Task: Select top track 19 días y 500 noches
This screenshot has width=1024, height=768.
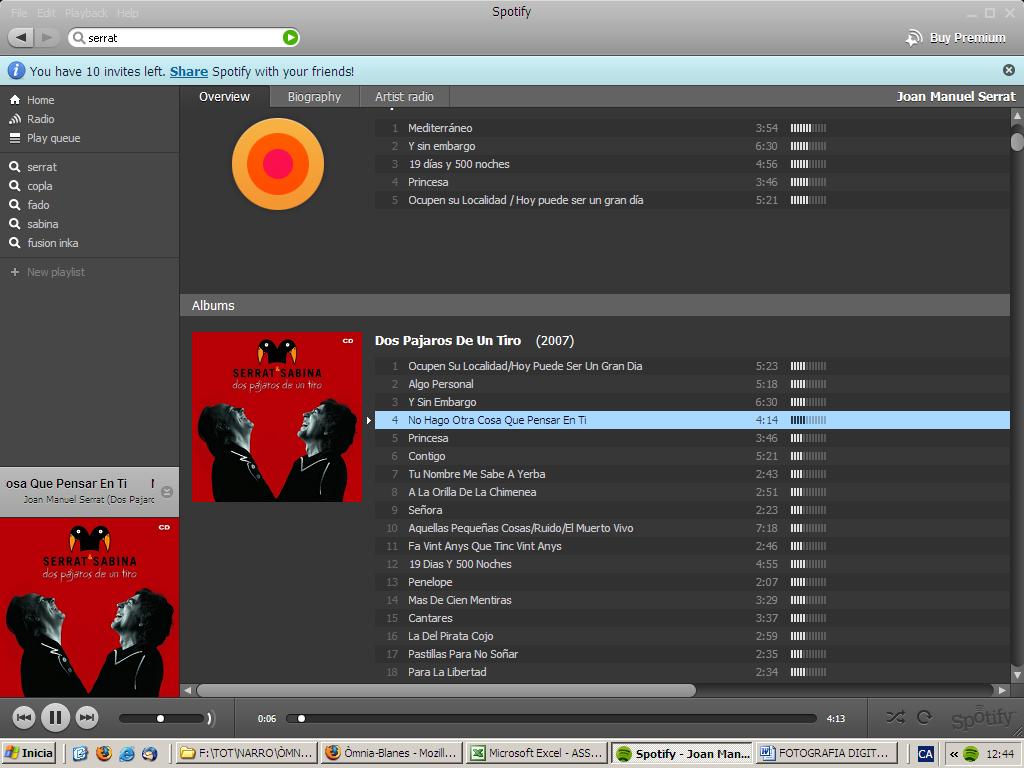Action: (x=692, y=164)
